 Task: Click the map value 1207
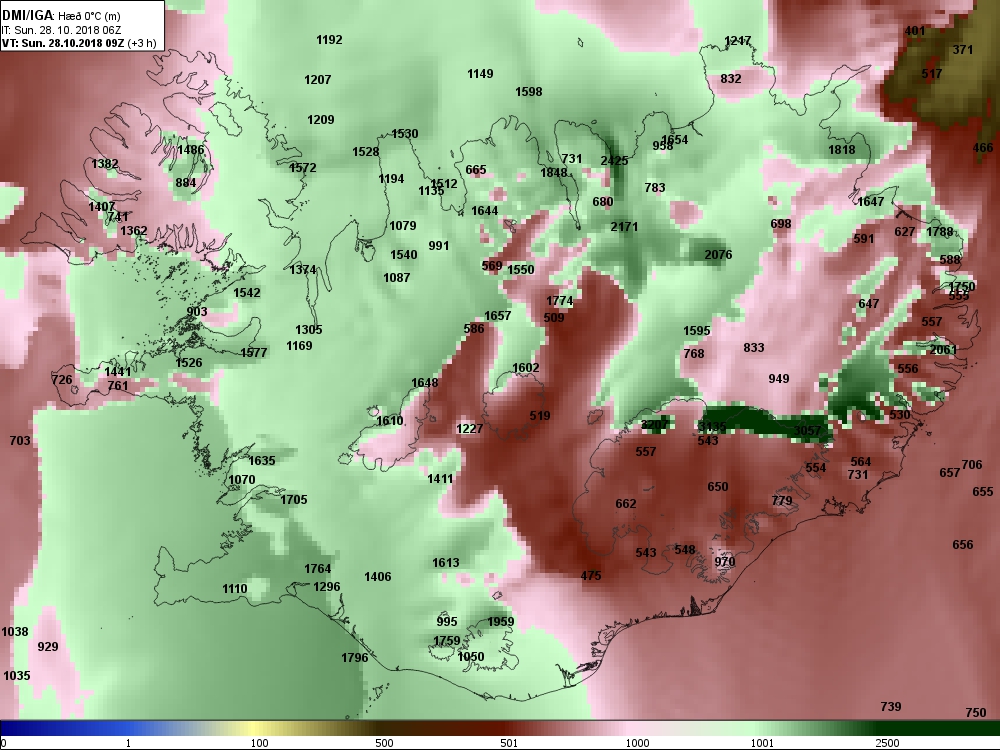pos(318,80)
